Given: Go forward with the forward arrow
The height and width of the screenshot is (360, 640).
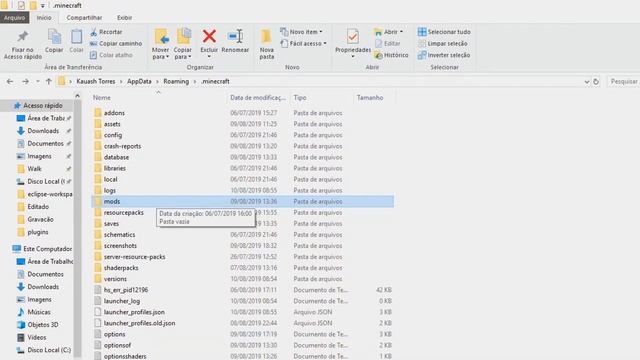Looking at the screenshot, I should tap(25, 82).
